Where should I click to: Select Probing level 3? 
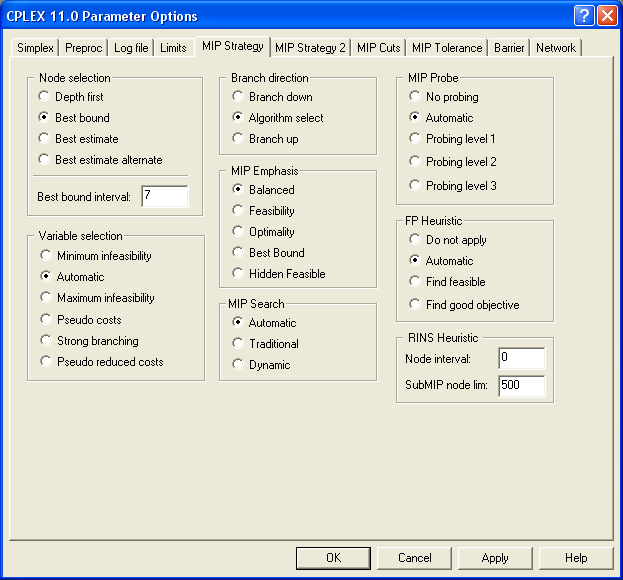[453, 186]
